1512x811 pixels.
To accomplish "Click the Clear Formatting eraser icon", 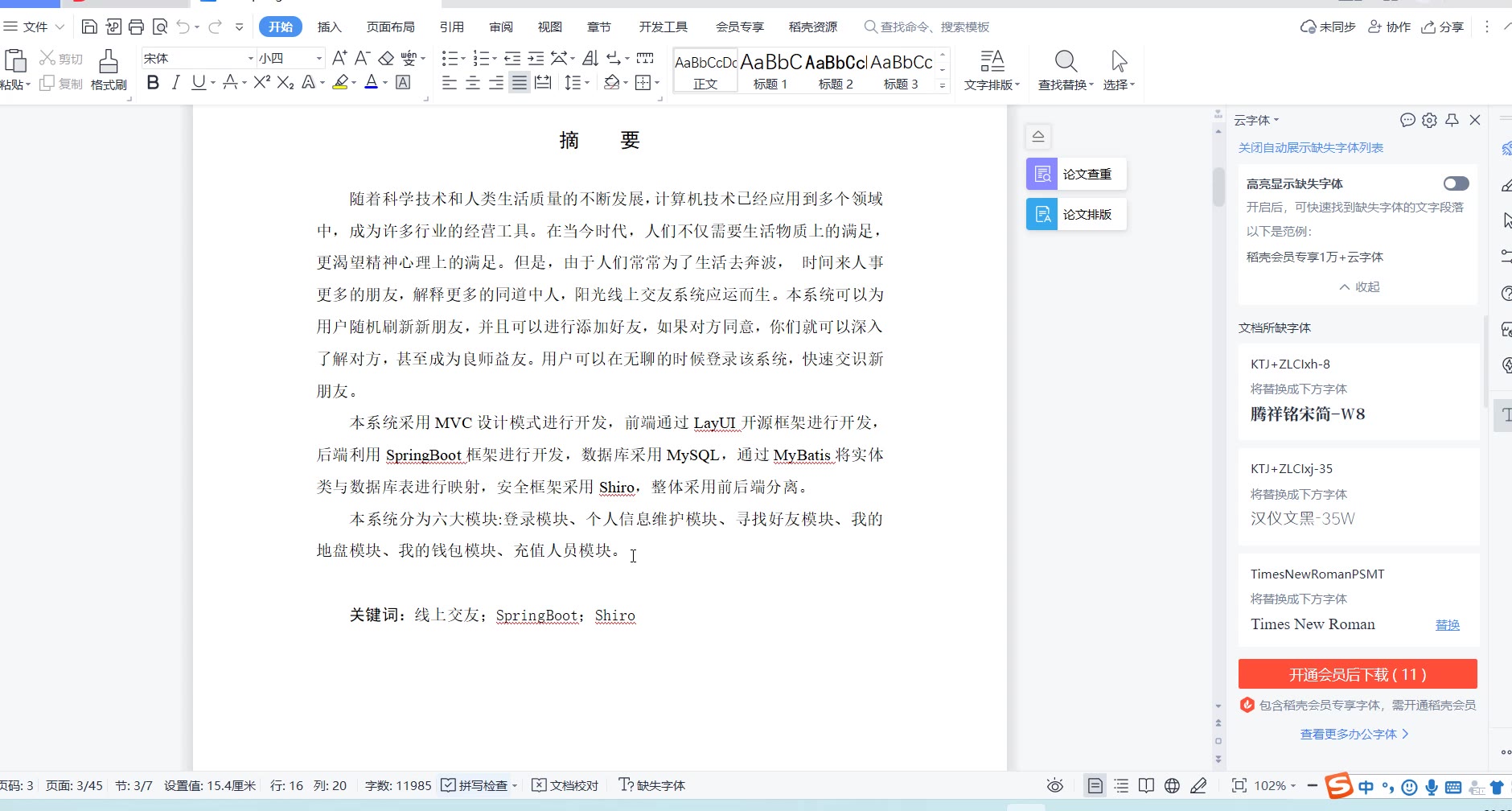I will point(386,58).
